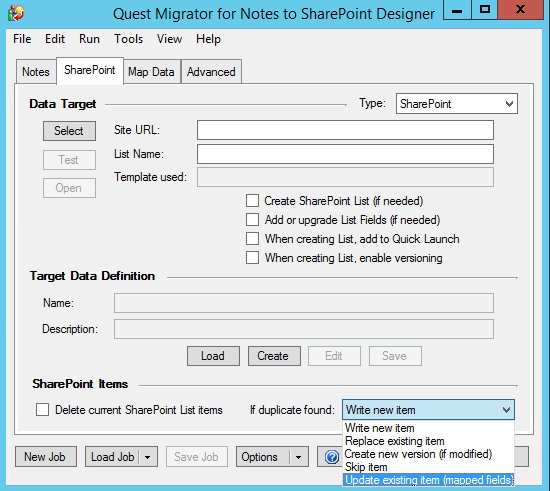
Task: Click the Select data target button
Action: tap(69, 131)
